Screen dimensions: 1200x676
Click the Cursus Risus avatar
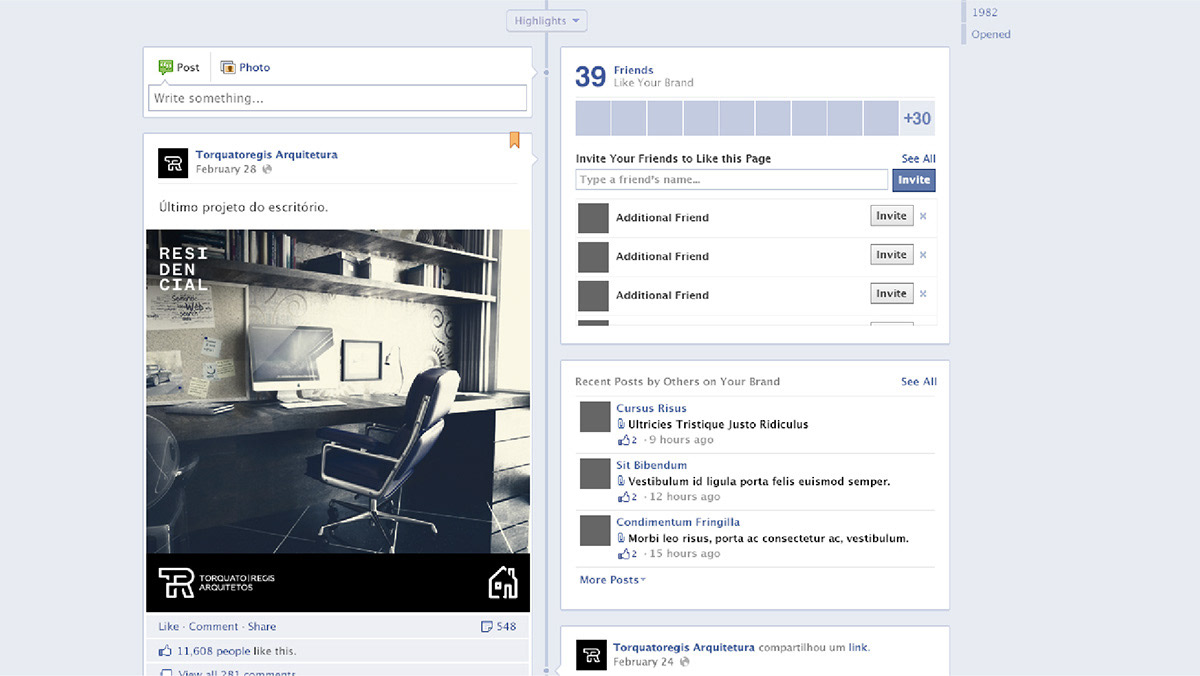(595, 417)
